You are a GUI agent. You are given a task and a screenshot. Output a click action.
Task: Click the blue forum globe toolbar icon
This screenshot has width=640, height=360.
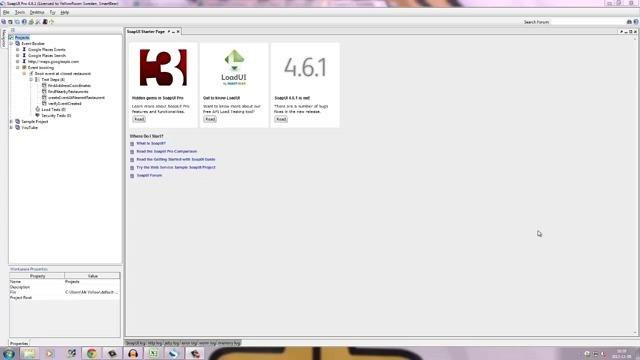[x=24, y=22]
